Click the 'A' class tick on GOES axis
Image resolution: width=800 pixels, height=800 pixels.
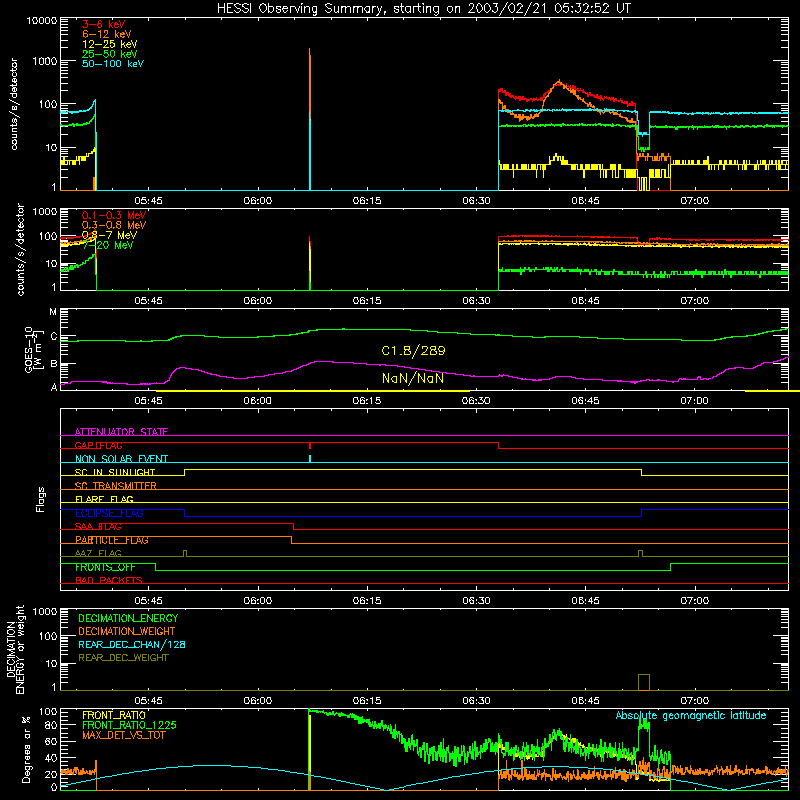54,387
